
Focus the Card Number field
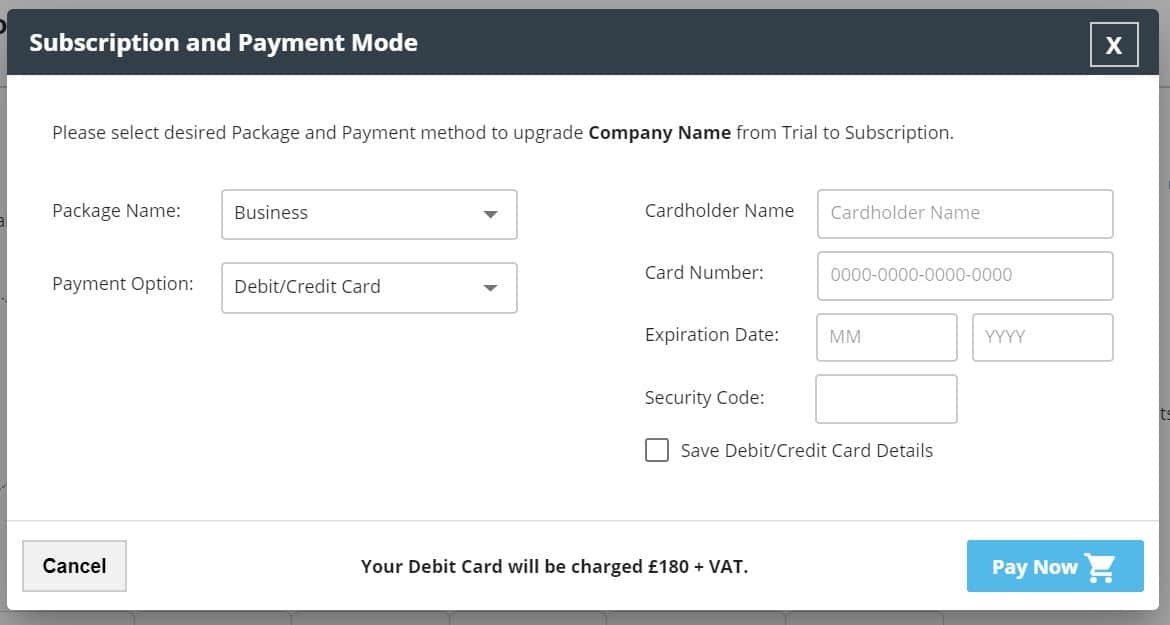964,275
